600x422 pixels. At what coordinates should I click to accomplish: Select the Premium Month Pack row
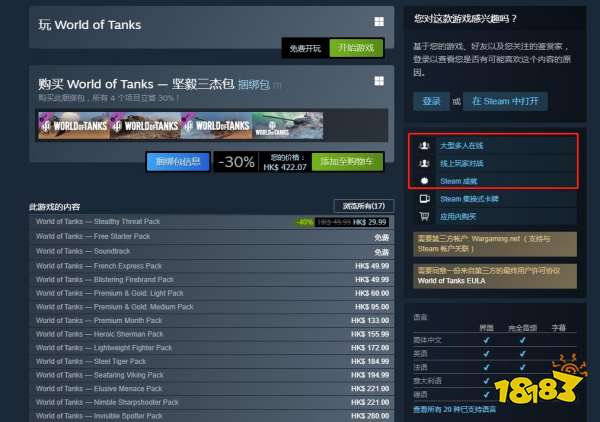point(212,320)
